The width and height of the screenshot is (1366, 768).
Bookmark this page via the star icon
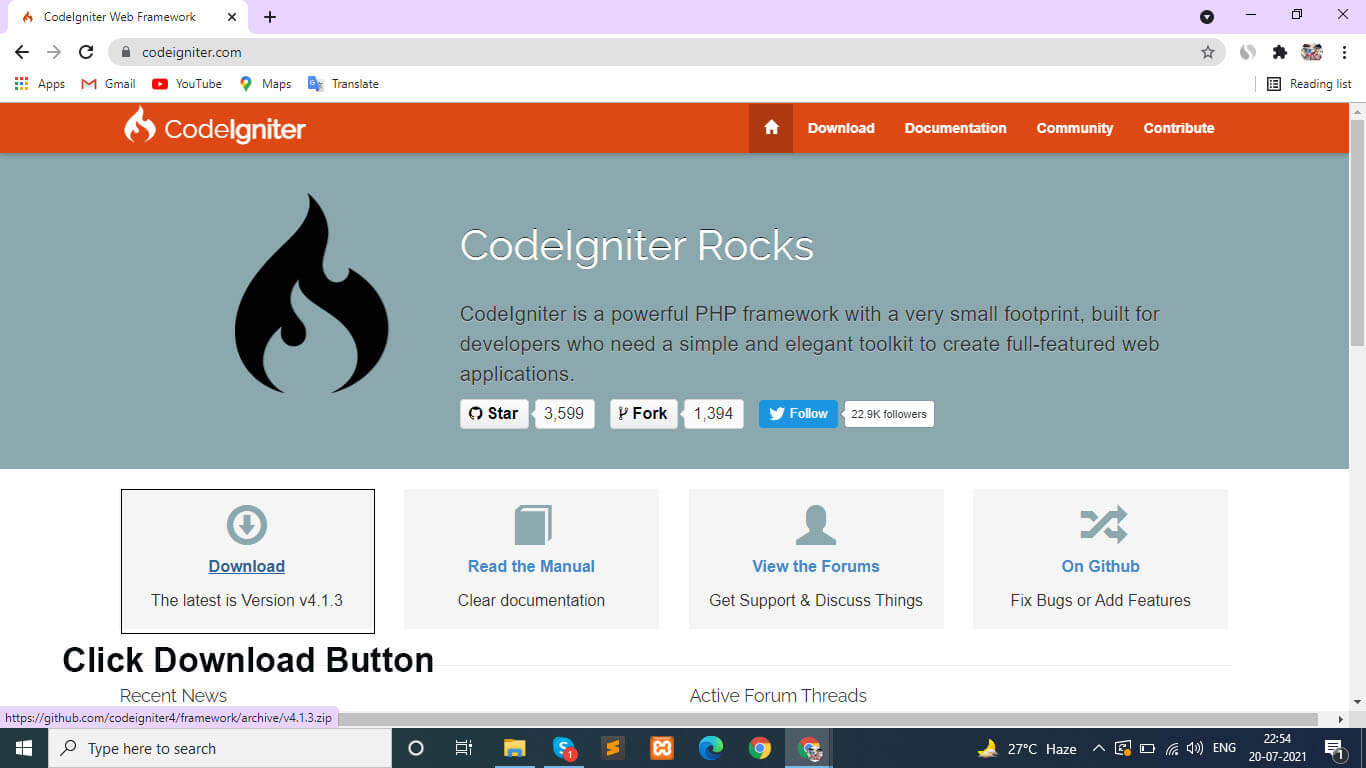pos(1208,52)
